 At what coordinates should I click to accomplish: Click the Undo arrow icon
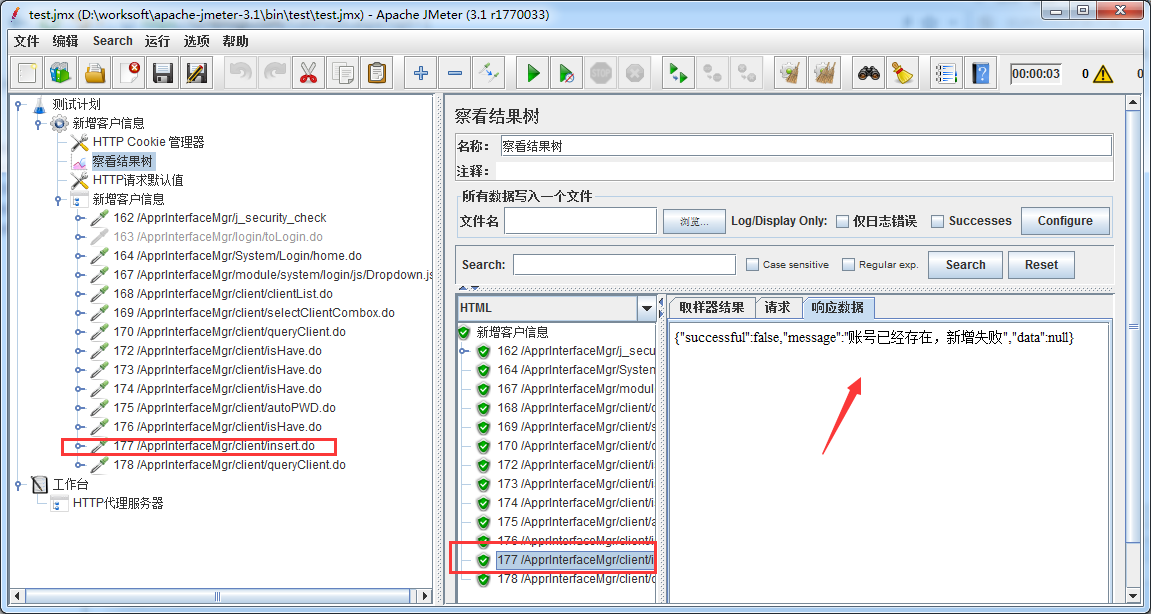coord(240,73)
